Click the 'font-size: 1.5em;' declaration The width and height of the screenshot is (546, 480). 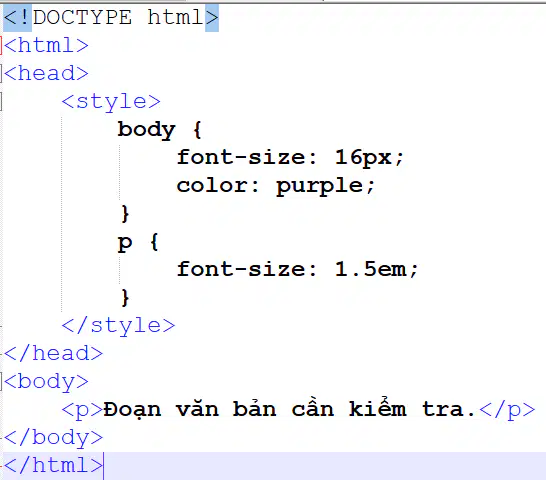point(297,270)
